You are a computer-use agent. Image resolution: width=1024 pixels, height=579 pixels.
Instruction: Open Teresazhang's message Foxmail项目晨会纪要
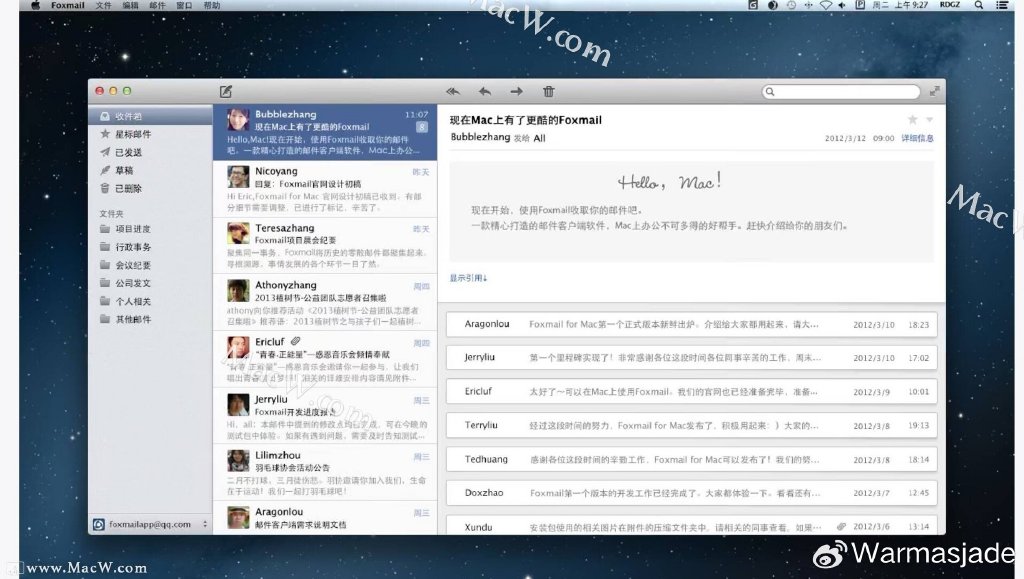(325, 246)
